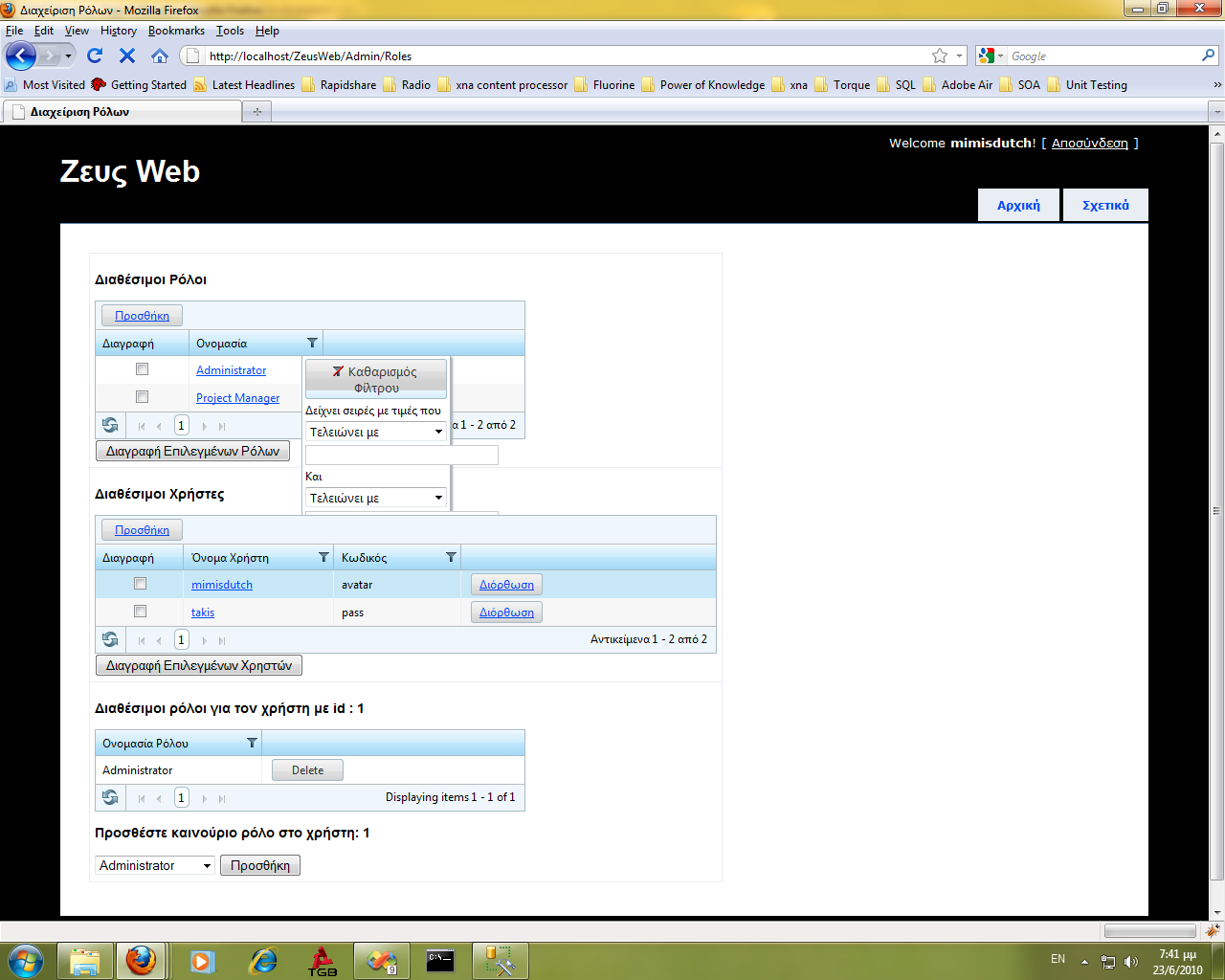This screenshot has width=1225, height=980.
Task: Switch to the Αρχική tab
Action: pos(1018,205)
